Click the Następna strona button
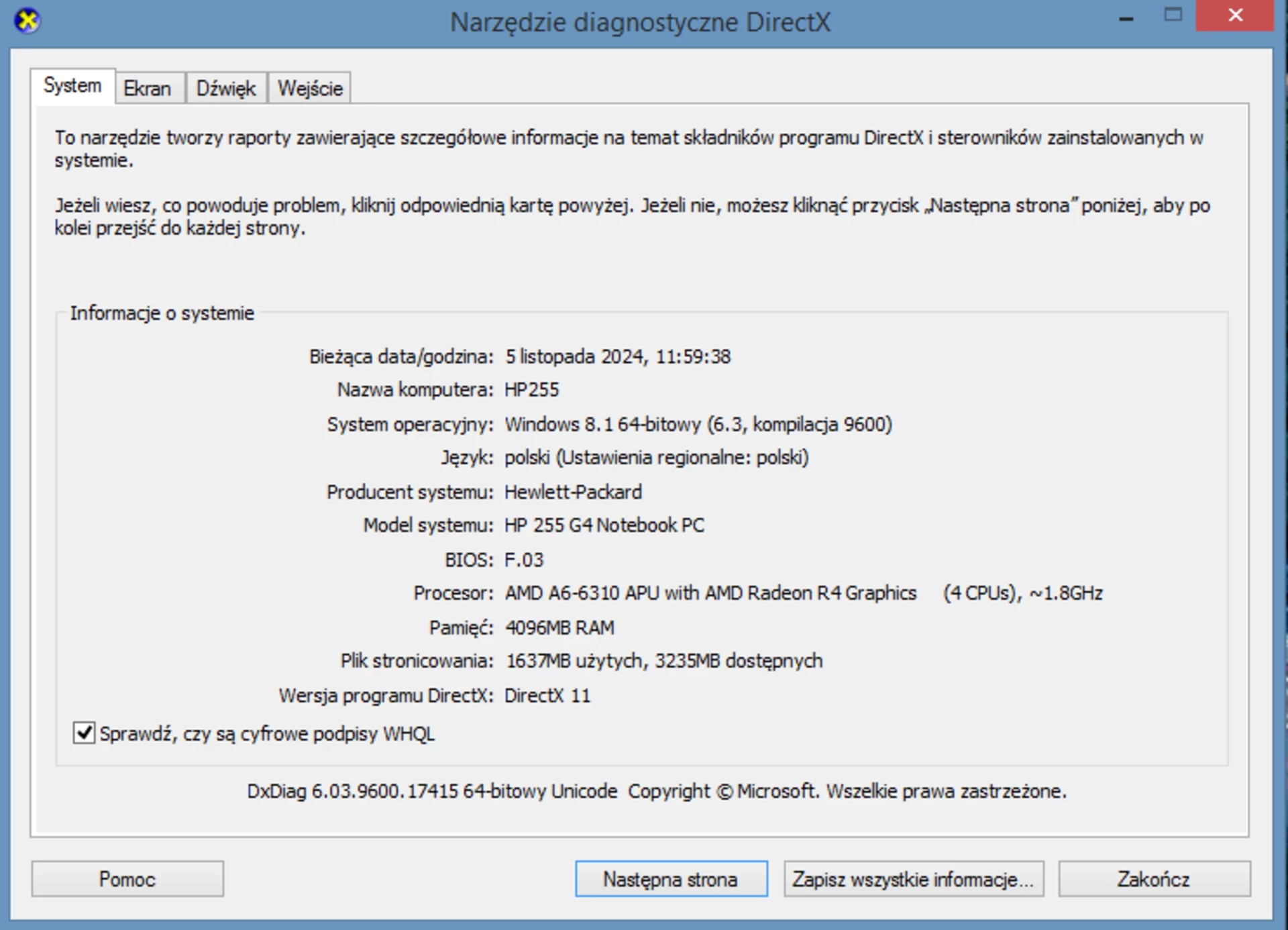 pyautogui.click(x=671, y=879)
